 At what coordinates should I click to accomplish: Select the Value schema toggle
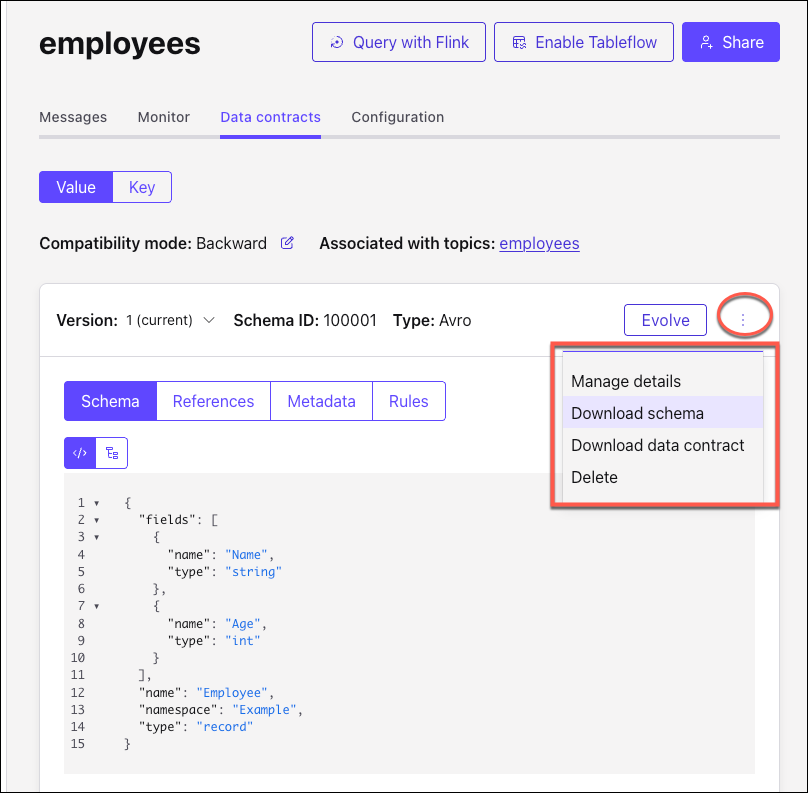pyautogui.click(x=76, y=187)
